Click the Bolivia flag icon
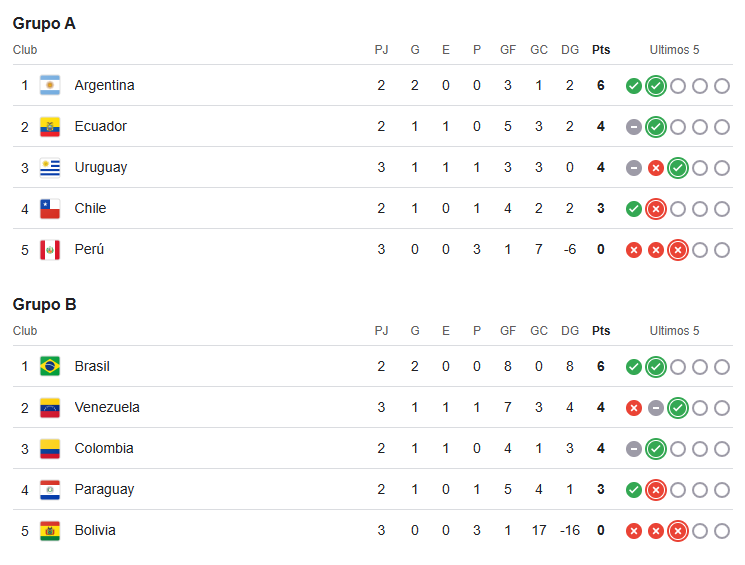This screenshot has height=565, width=745. 50,531
